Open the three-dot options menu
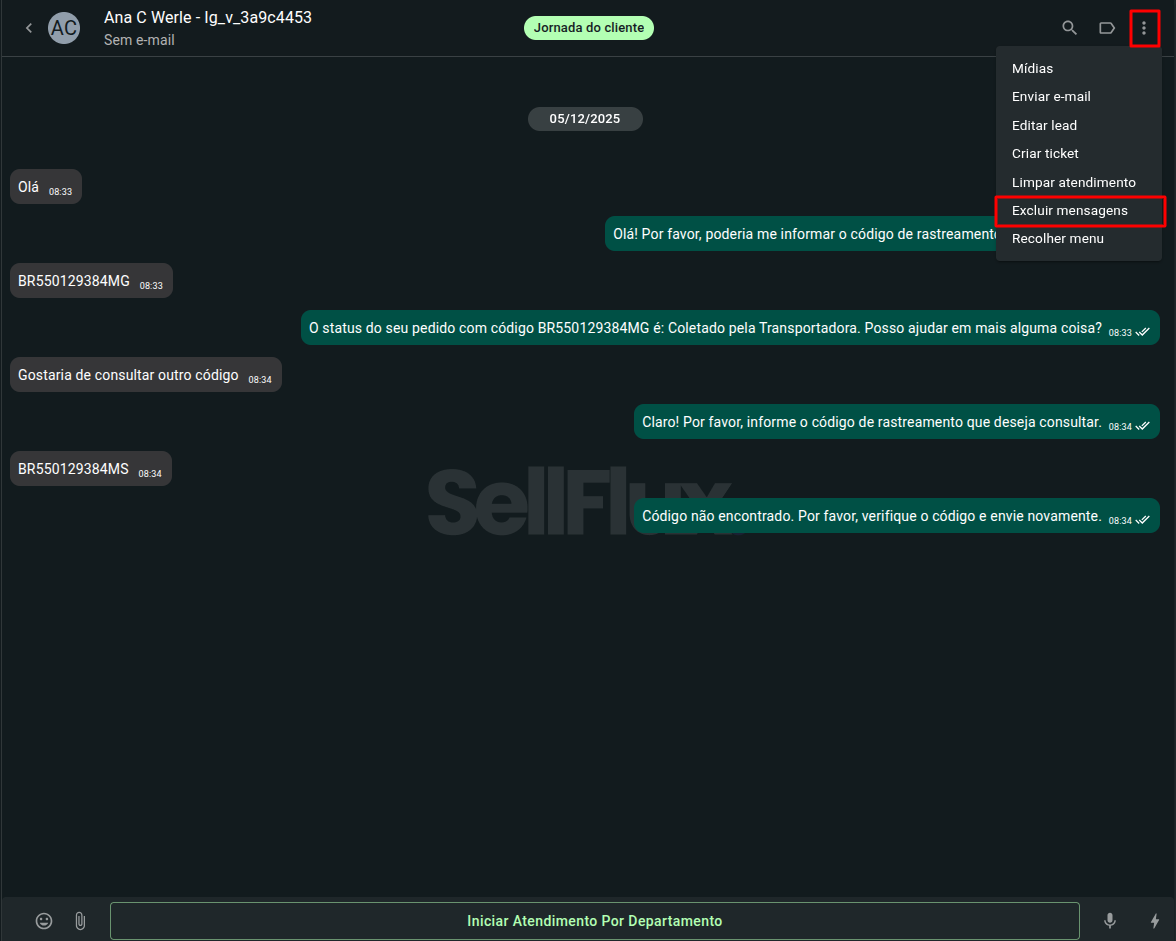Image resolution: width=1176 pixels, height=941 pixels. click(x=1144, y=28)
